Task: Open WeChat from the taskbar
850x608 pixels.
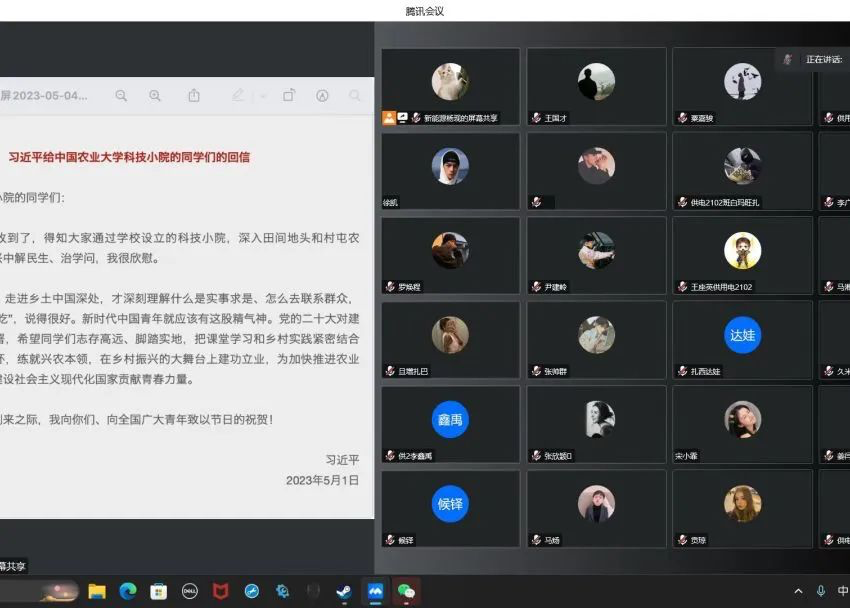Action: (x=404, y=592)
